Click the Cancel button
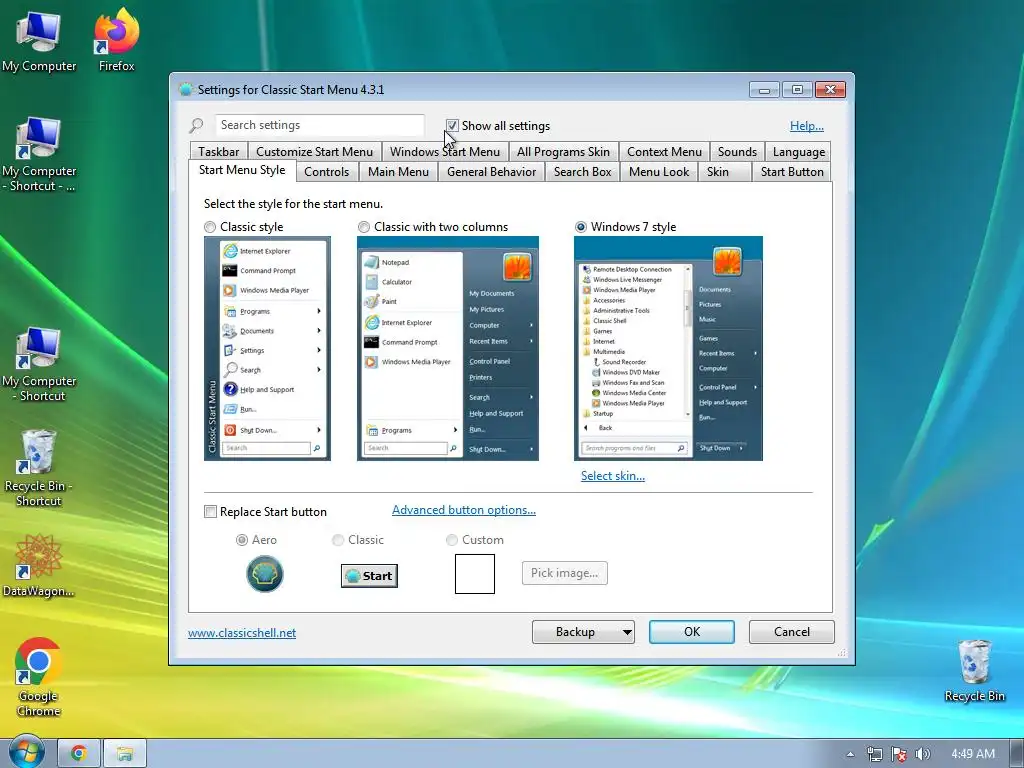Screen dimensions: 1024x768 pos(792,632)
